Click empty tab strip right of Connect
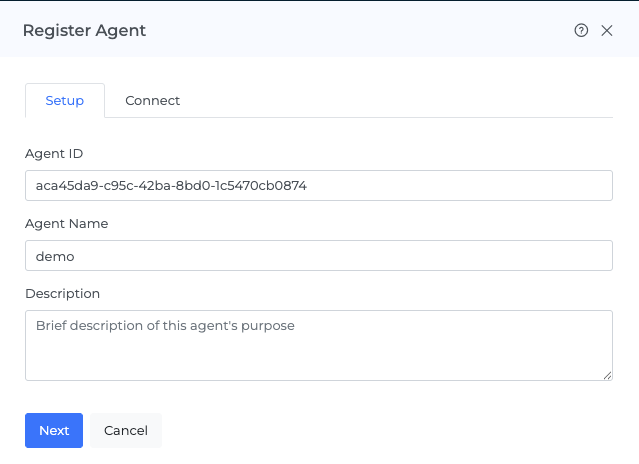 400,101
